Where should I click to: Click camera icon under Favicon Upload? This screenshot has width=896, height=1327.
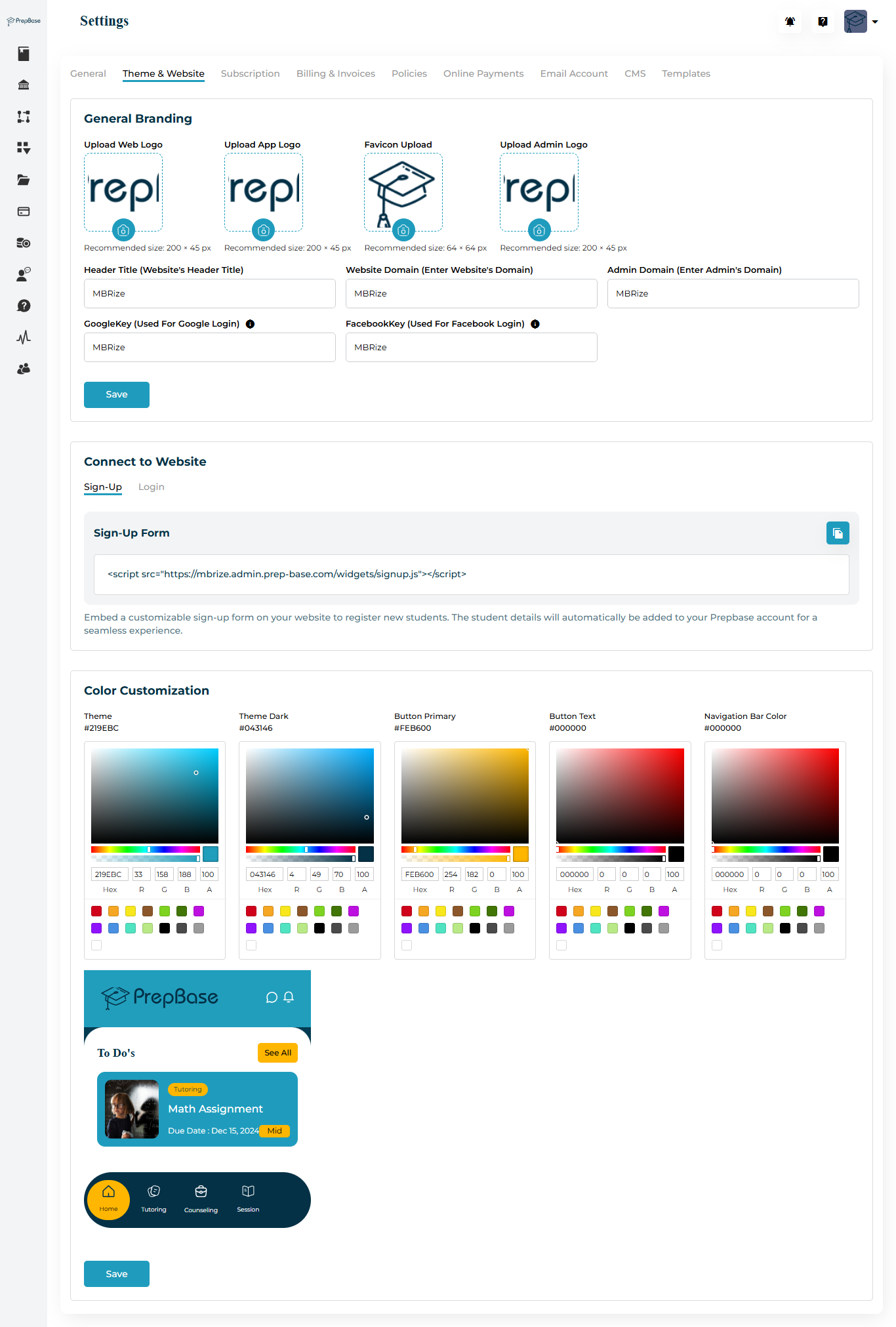tap(403, 230)
